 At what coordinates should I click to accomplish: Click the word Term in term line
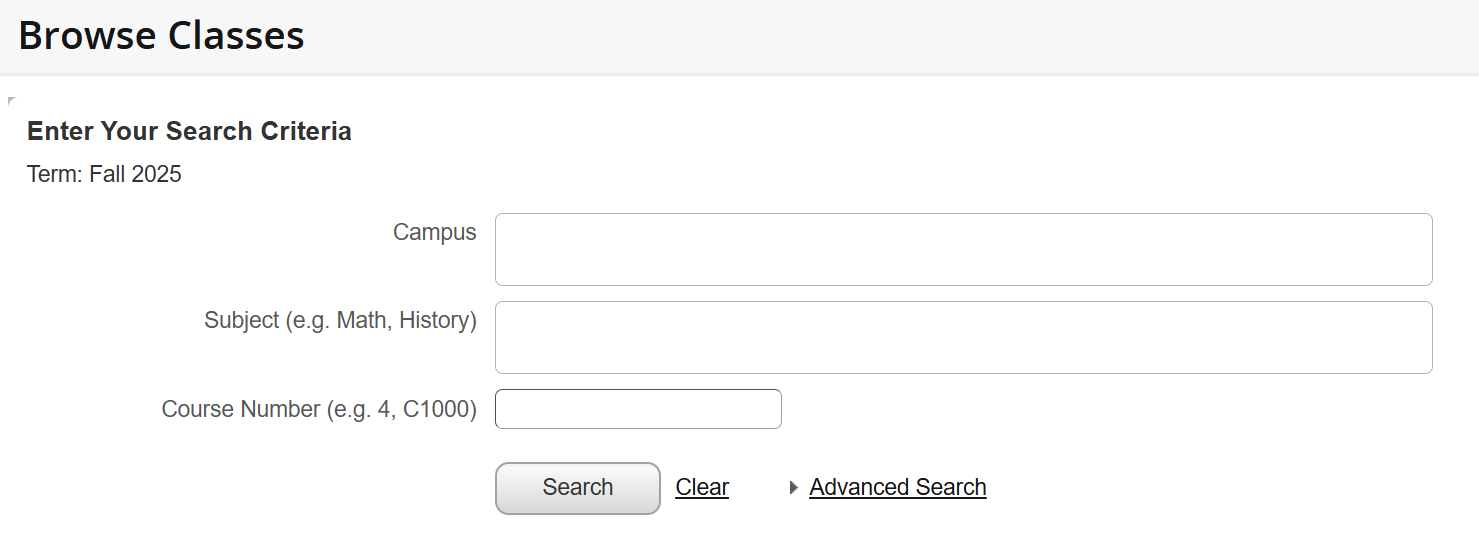50,175
